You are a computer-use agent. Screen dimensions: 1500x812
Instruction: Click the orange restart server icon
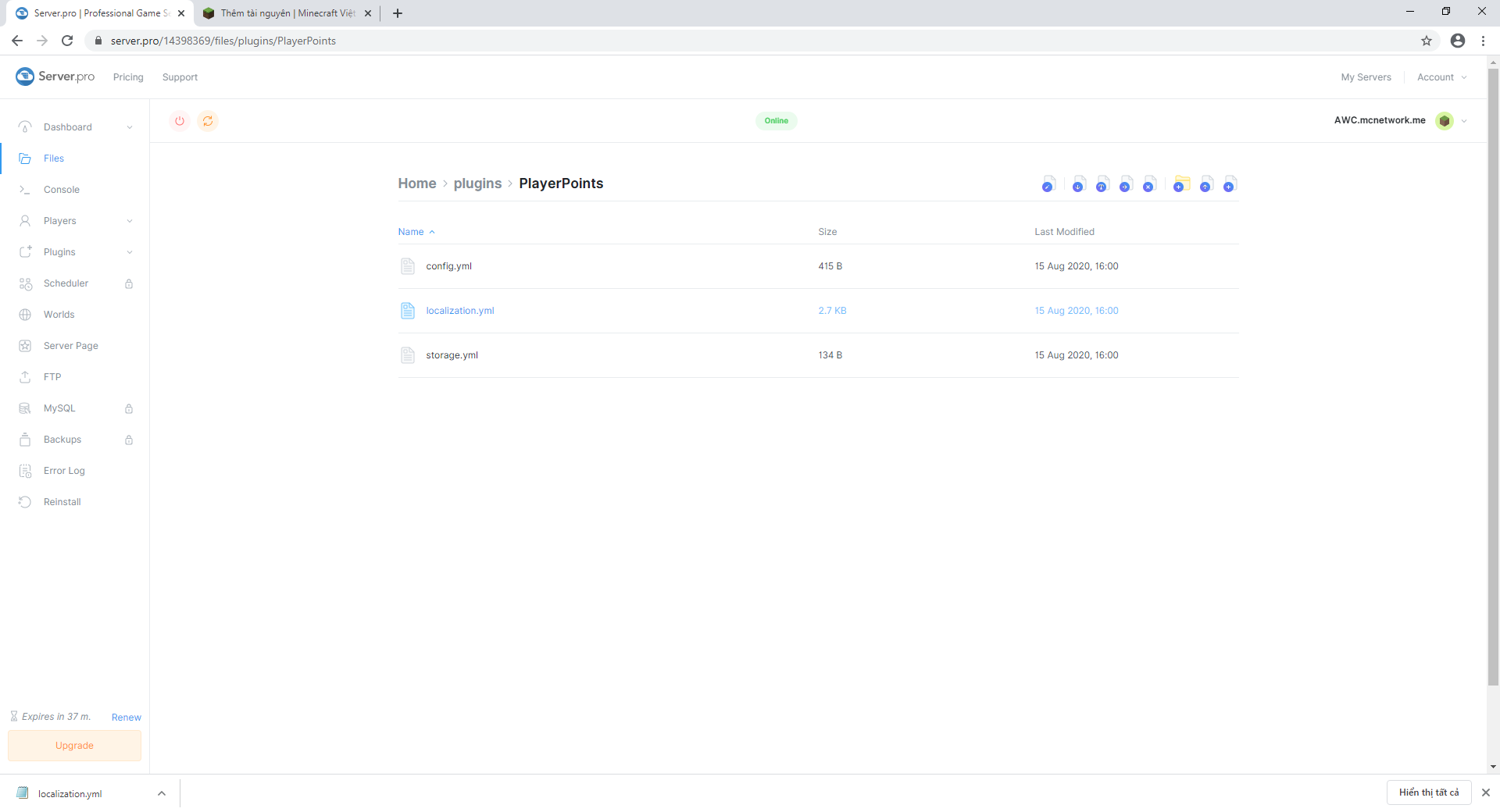208,121
